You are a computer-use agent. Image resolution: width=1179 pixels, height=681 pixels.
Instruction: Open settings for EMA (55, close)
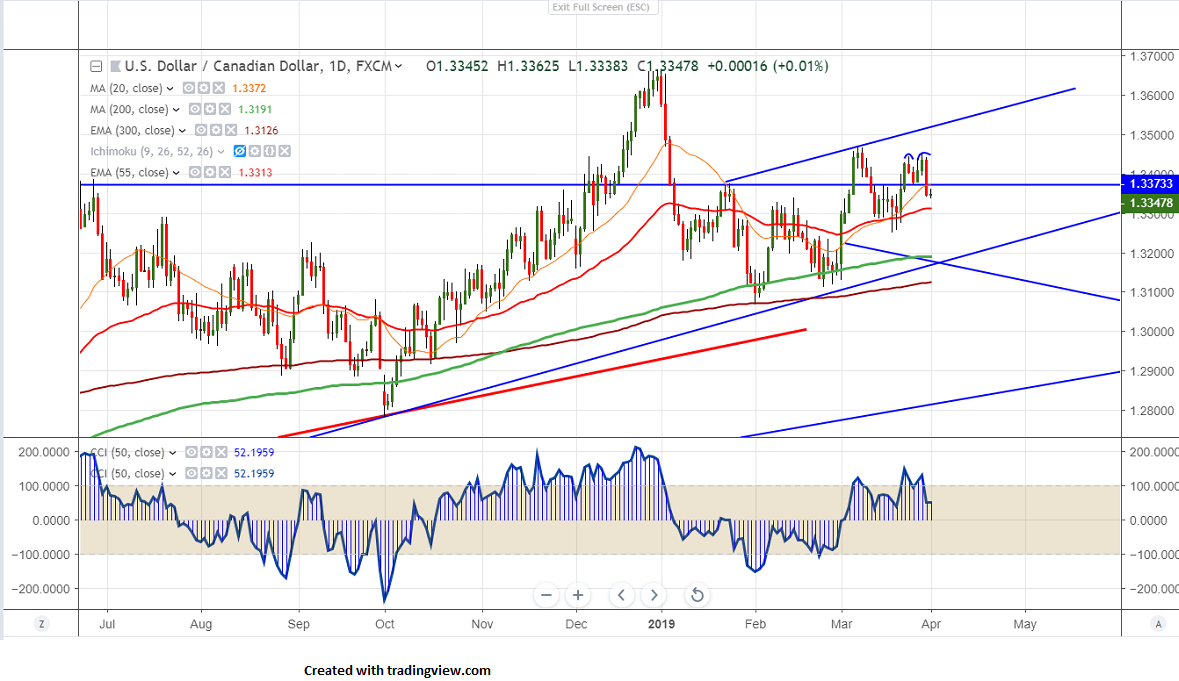[210, 172]
